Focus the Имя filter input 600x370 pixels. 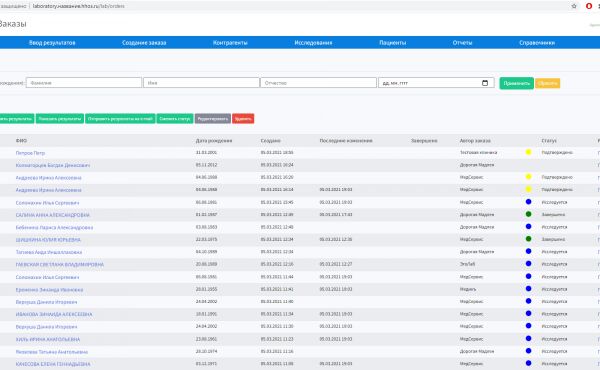[201, 83]
